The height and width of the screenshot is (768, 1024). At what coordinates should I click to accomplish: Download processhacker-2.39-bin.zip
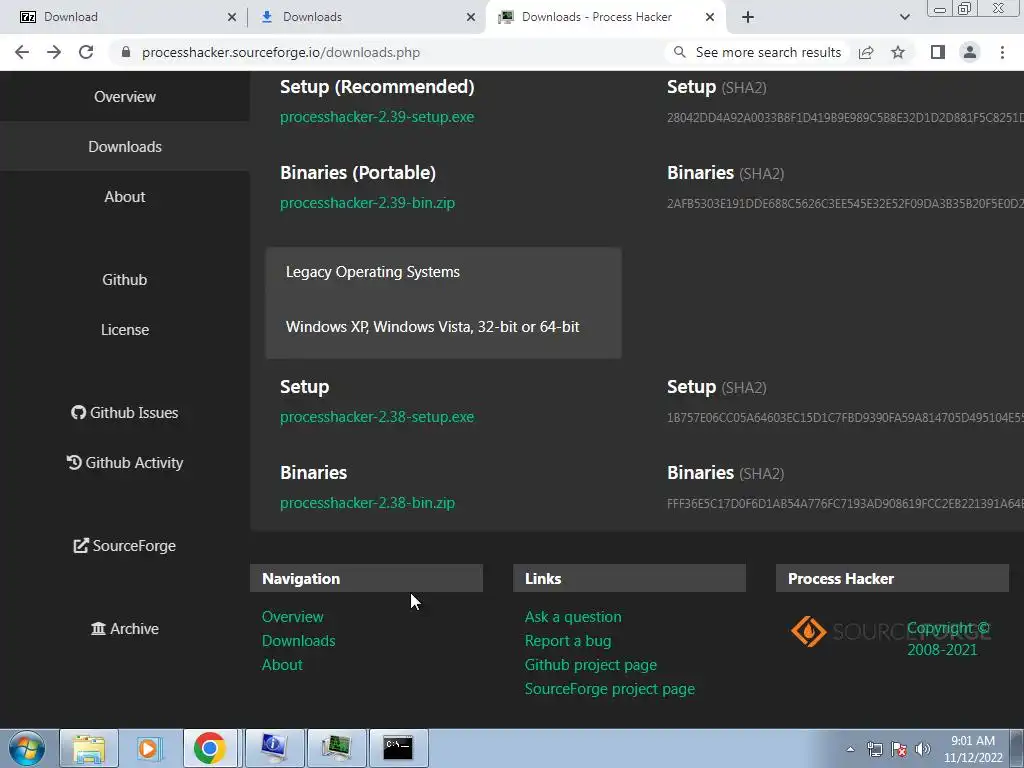click(367, 203)
